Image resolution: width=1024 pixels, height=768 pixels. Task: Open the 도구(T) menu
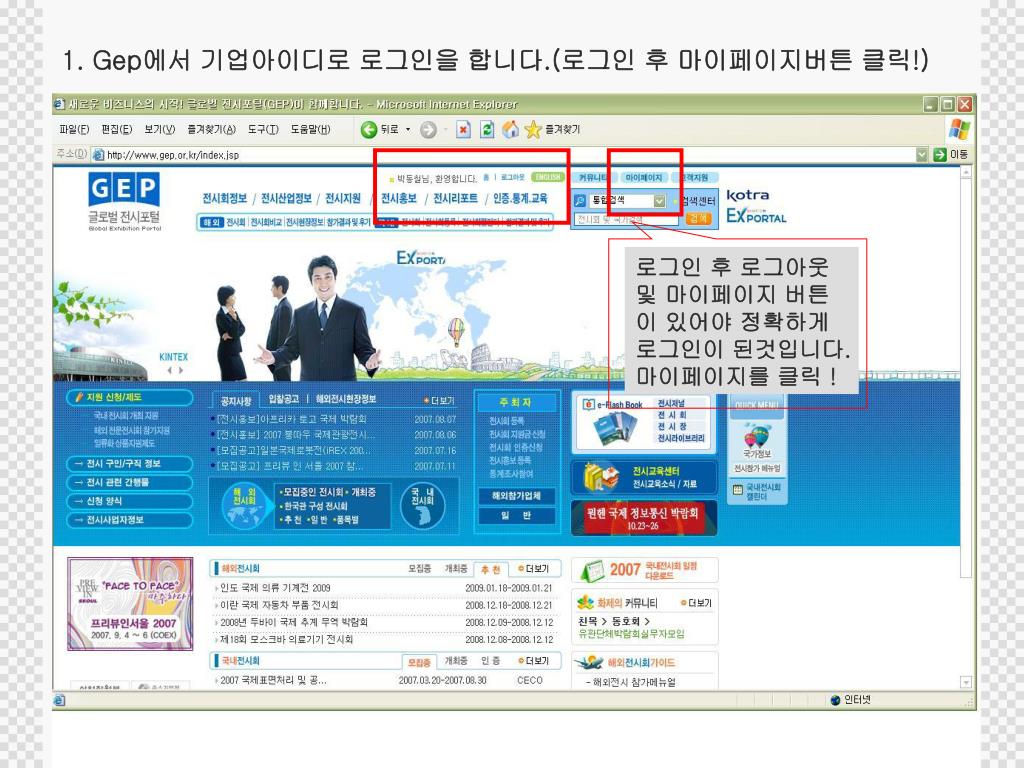click(263, 129)
